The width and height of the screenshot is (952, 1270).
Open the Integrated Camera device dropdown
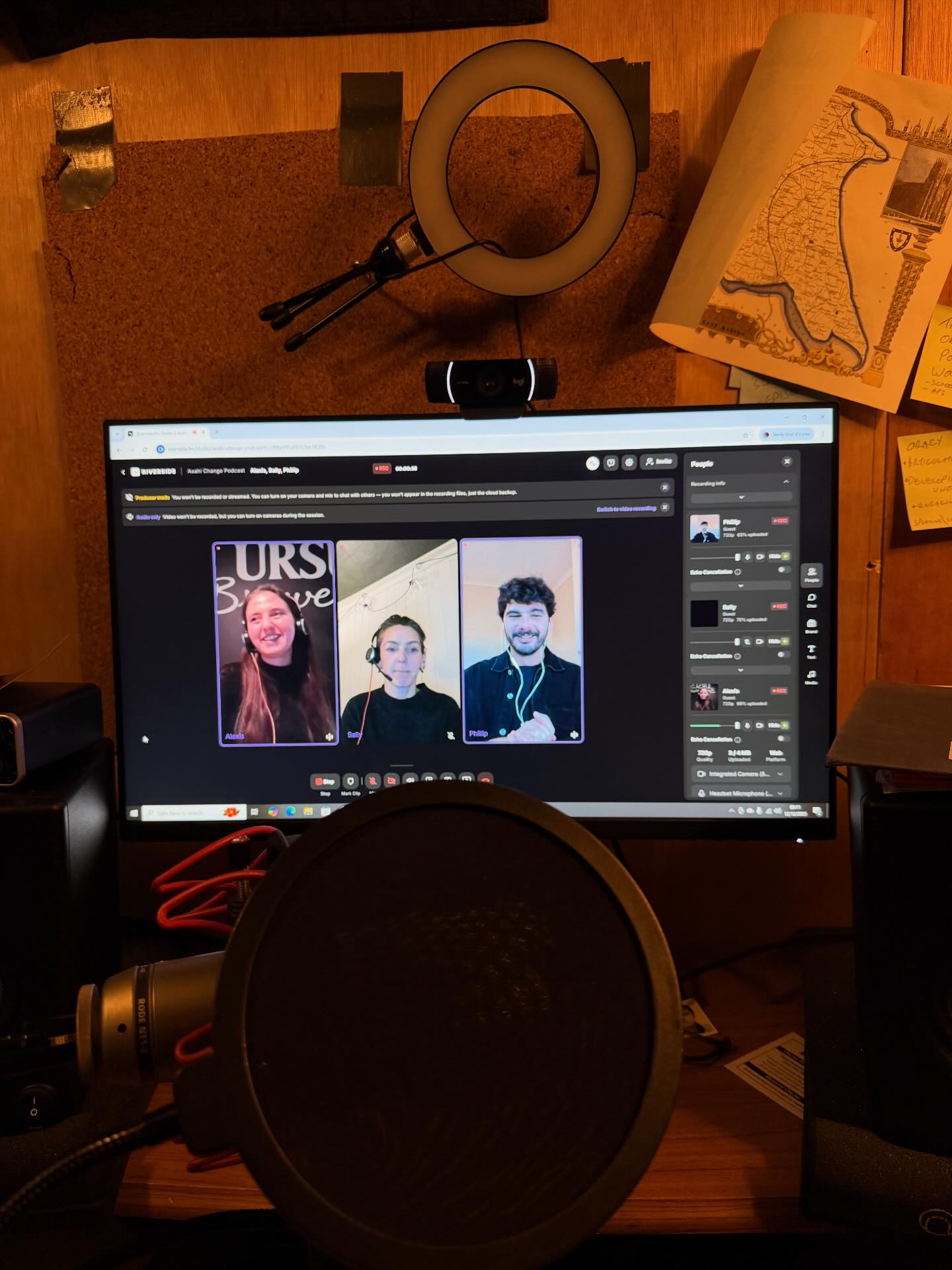click(740, 773)
